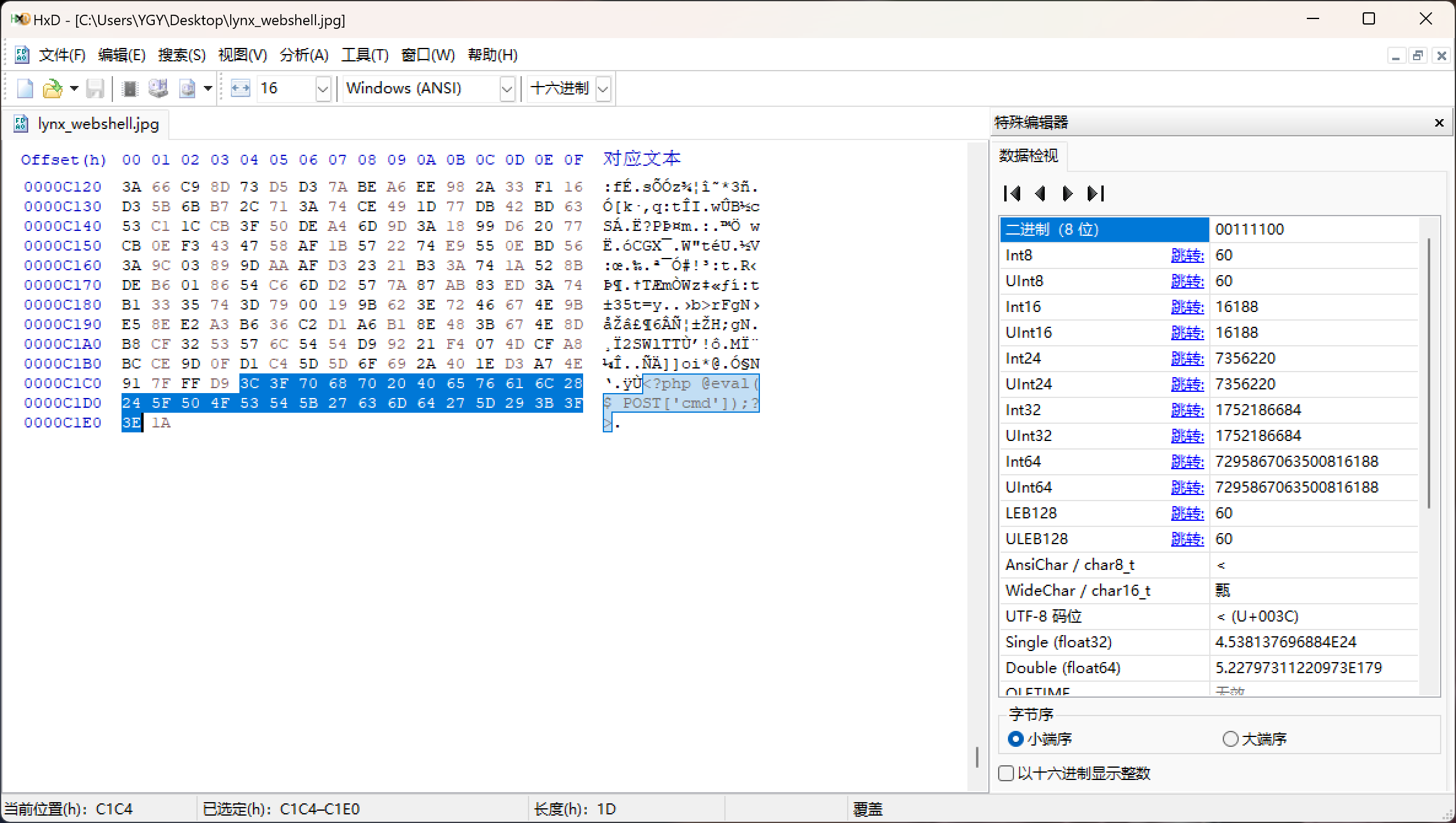Open the 分析(A) menu
Image resolution: width=1456 pixels, height=823 pixels.
click(304, 55)
